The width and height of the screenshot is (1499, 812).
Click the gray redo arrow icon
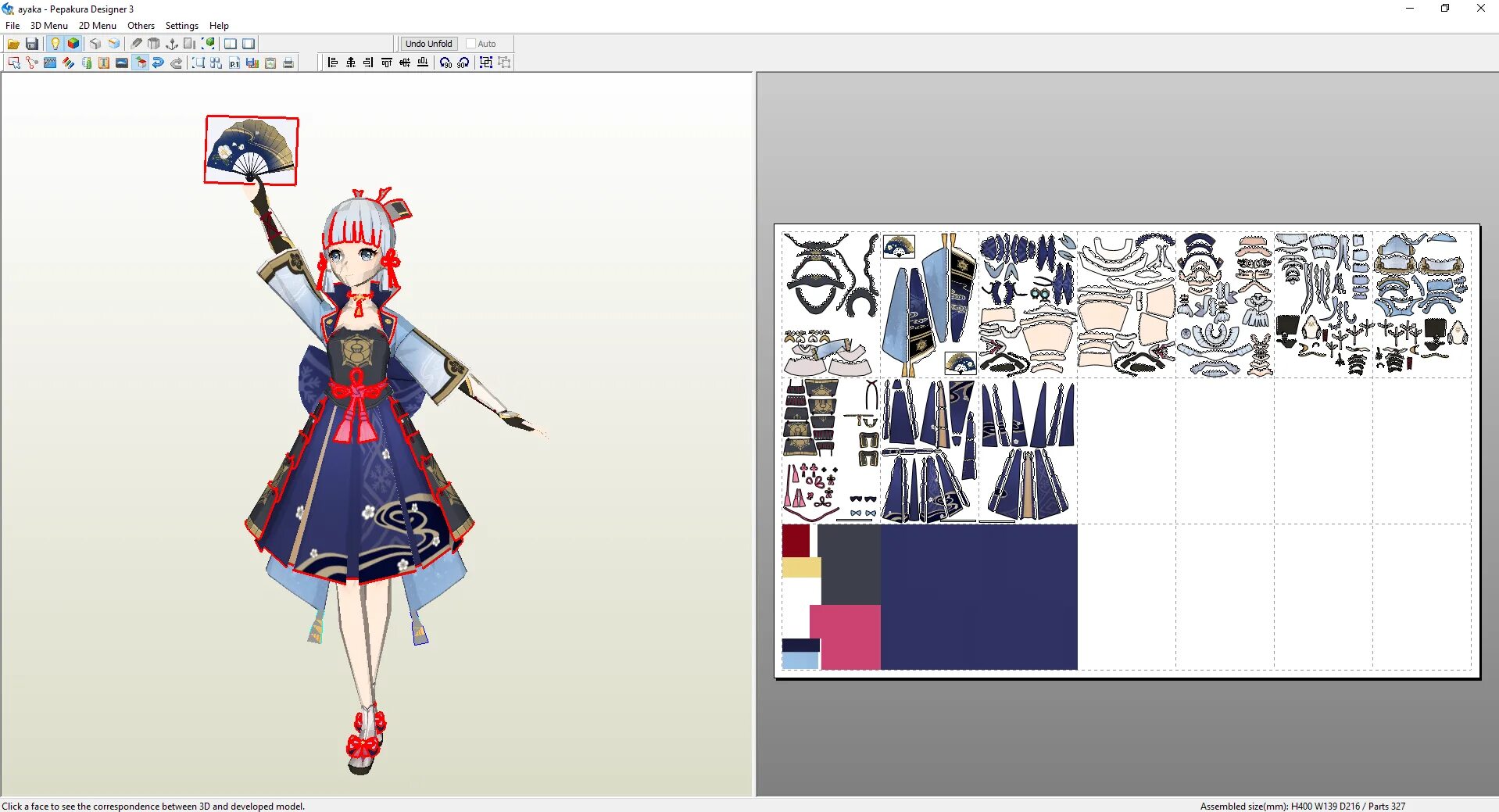pos(176,63)
